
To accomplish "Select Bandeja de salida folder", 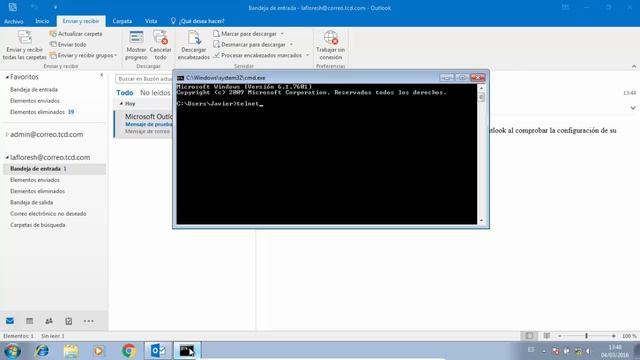I will tap(32, 202).
